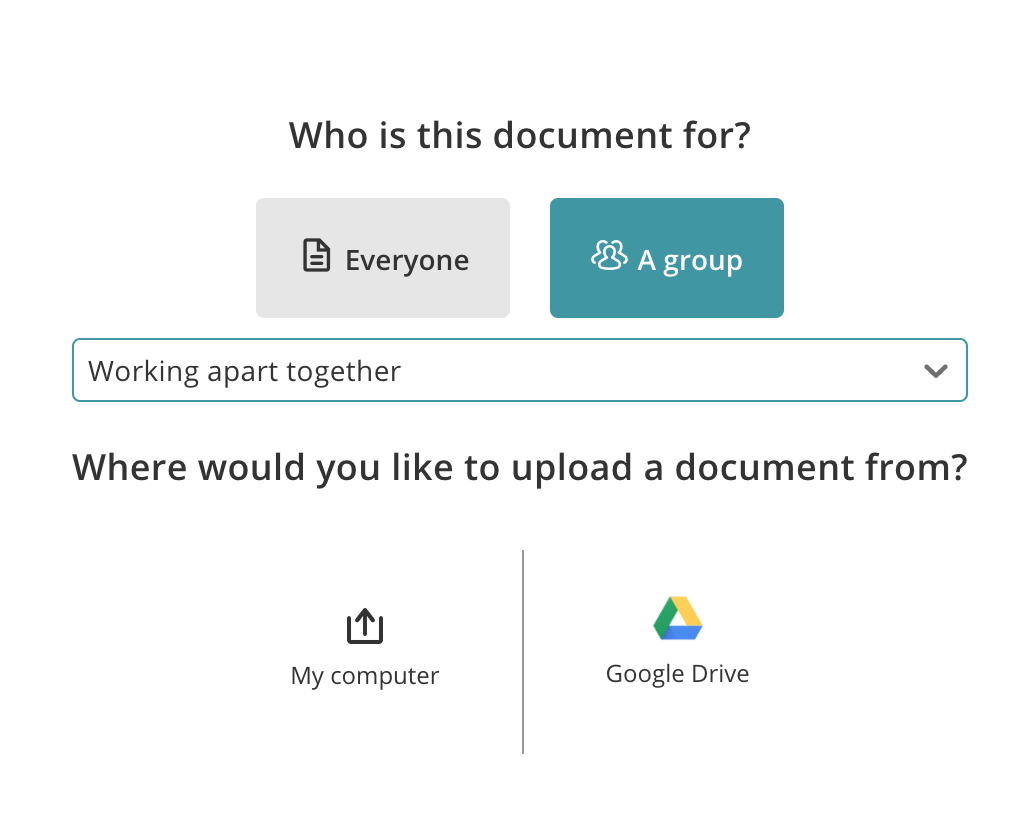Click the Everyone label text
Image resolution: width=1034 pixels, height=818 pixels.
[x=407, y=261]
